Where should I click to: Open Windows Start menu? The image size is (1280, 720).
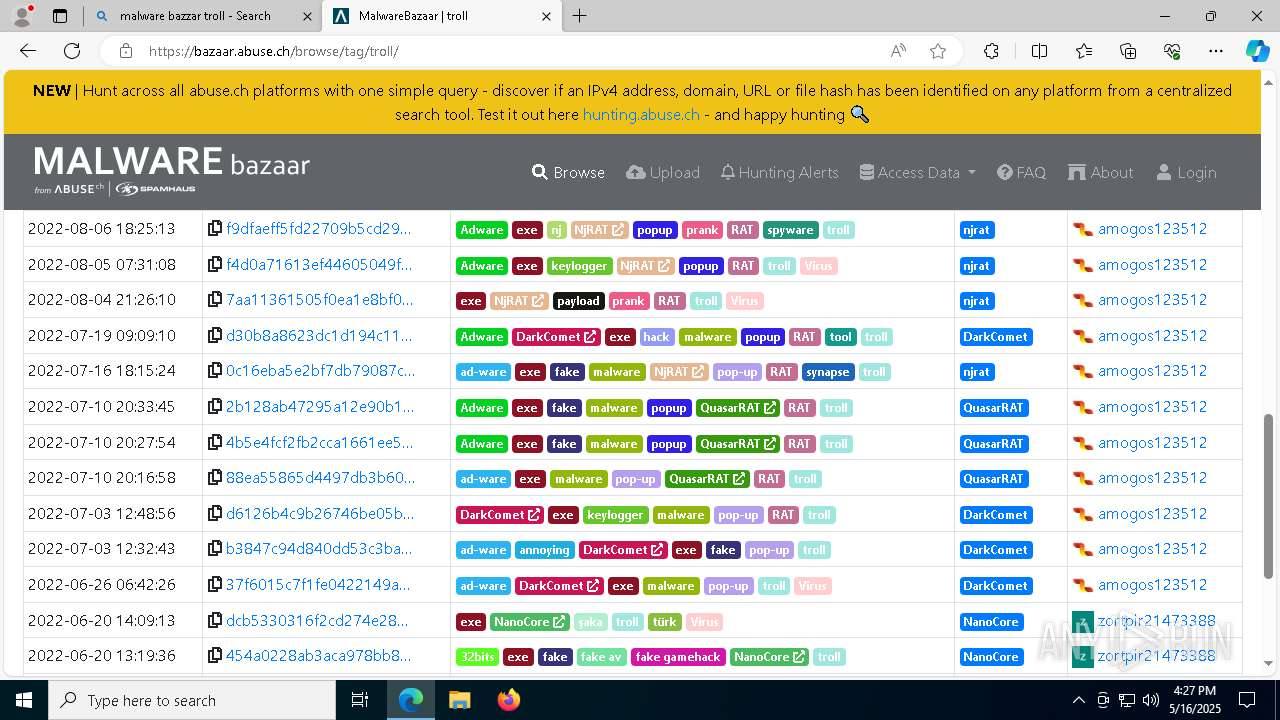click(24, 700)
